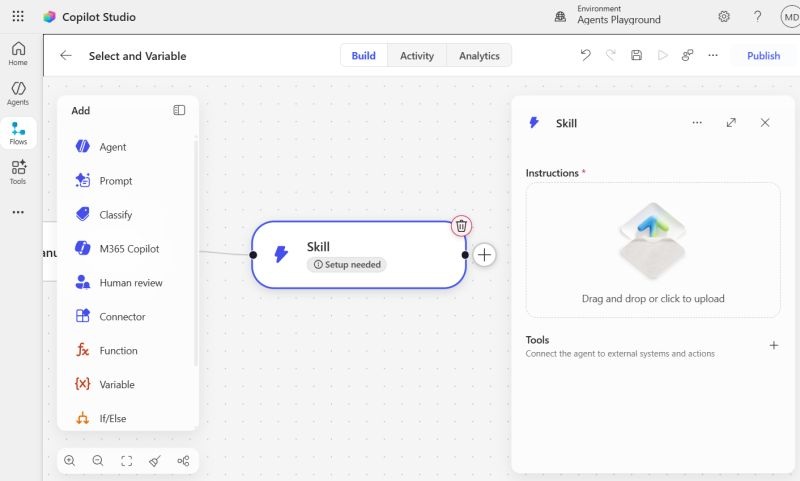This screenshot has width=800, height=481.
Task: Run the flow with play icon
Action: (x=662, y=55)
